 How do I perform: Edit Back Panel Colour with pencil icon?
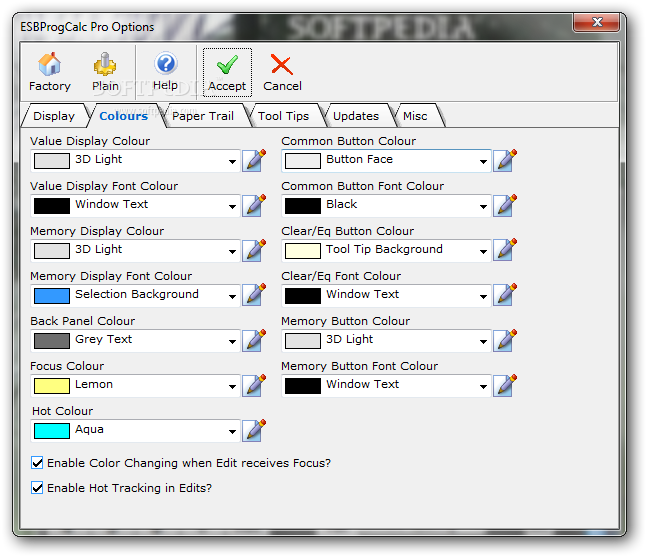[x=254, y=340]
